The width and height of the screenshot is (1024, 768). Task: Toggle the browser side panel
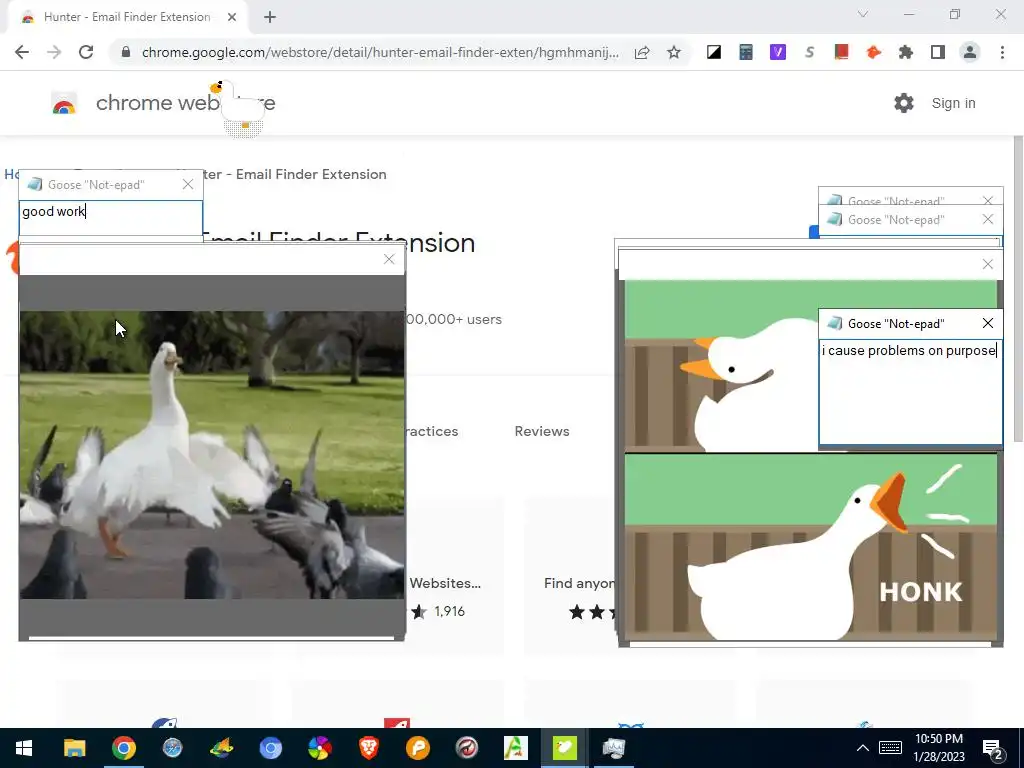click(938, 52)
